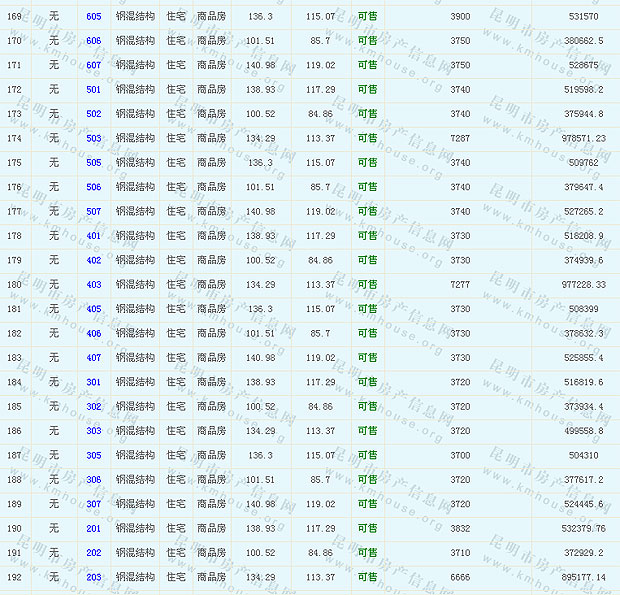Click room number 607
The width and height of the screenshot is (620, 595).
pyautogui.click(x=94, y=65)
